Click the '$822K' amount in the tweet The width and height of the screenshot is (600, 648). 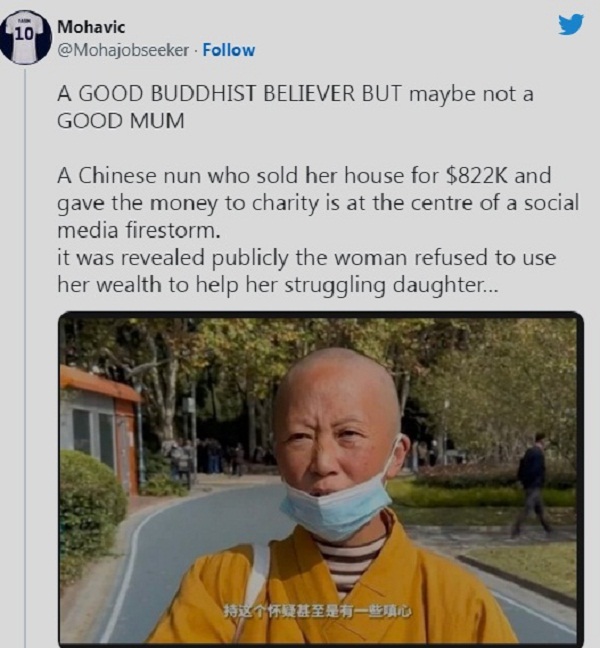click(477, 176)
